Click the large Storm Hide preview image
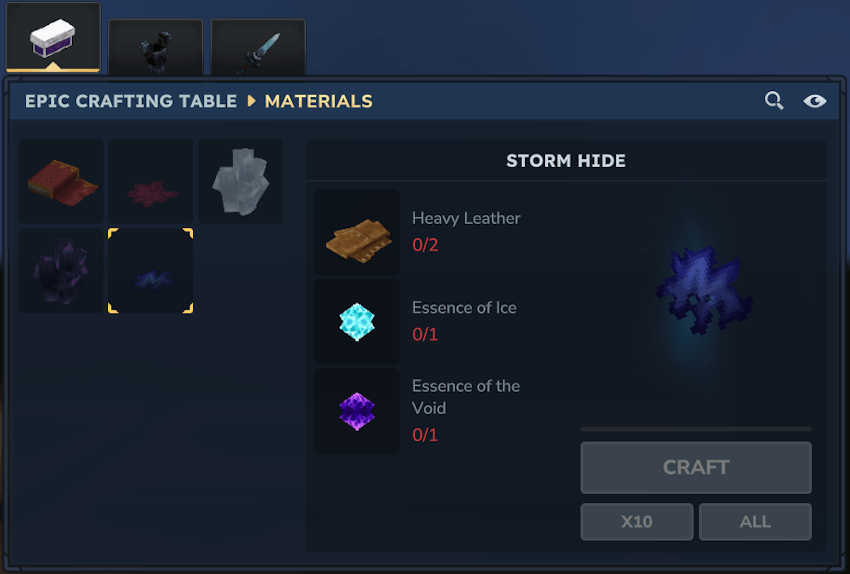The image size is (850, 574). [704, 289]
